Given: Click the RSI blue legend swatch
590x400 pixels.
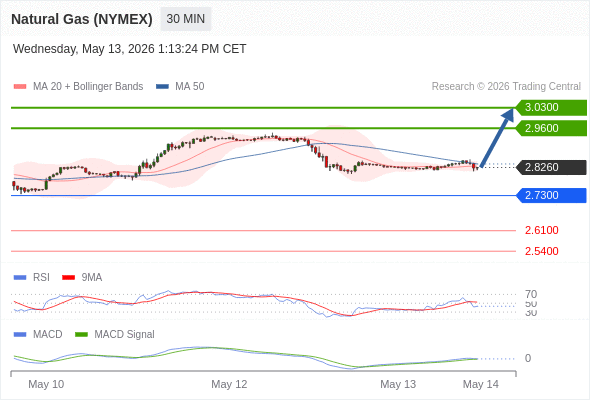Looking at the screenshot, I should click(20, 278).
